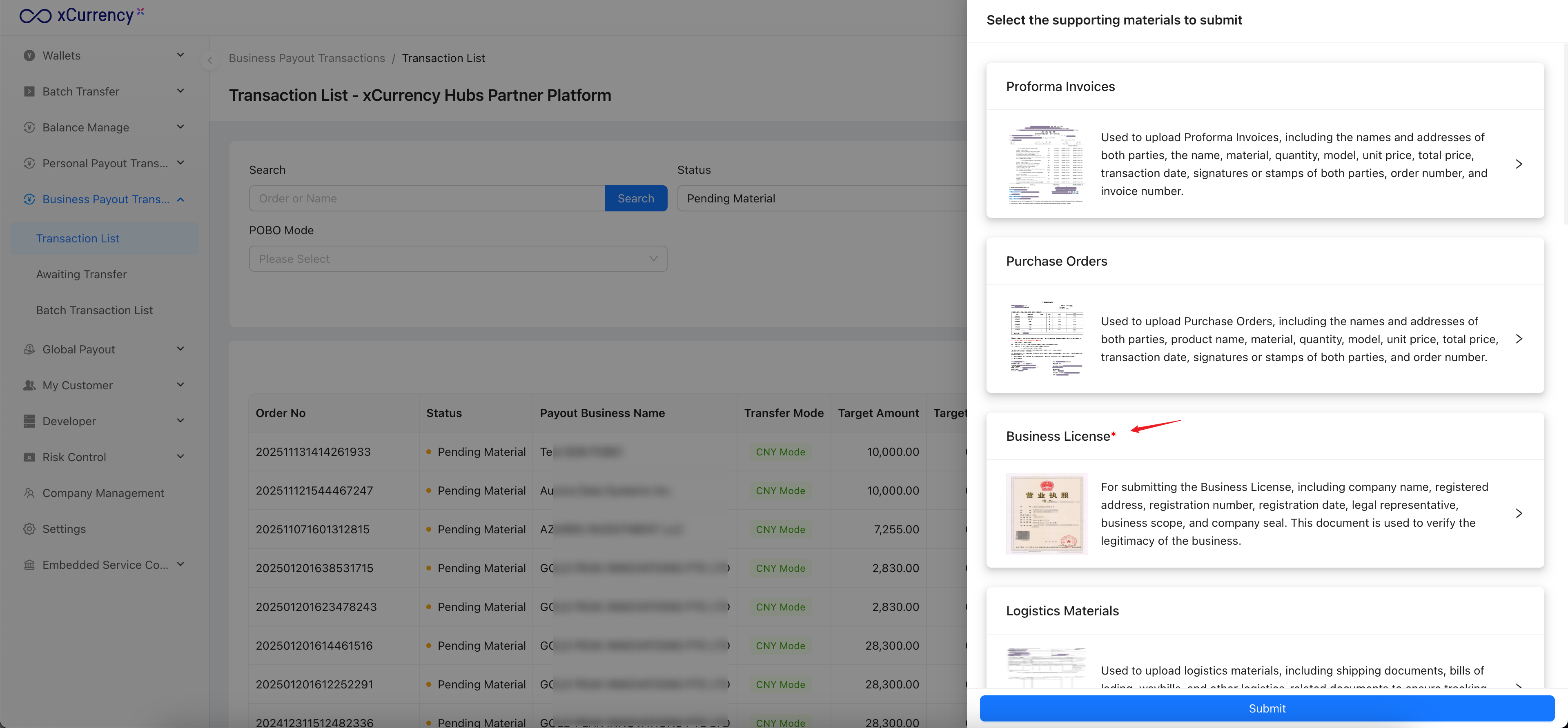Open the Batch Transaction List item
Screen dimensions: 1568x728
(94, 310)
